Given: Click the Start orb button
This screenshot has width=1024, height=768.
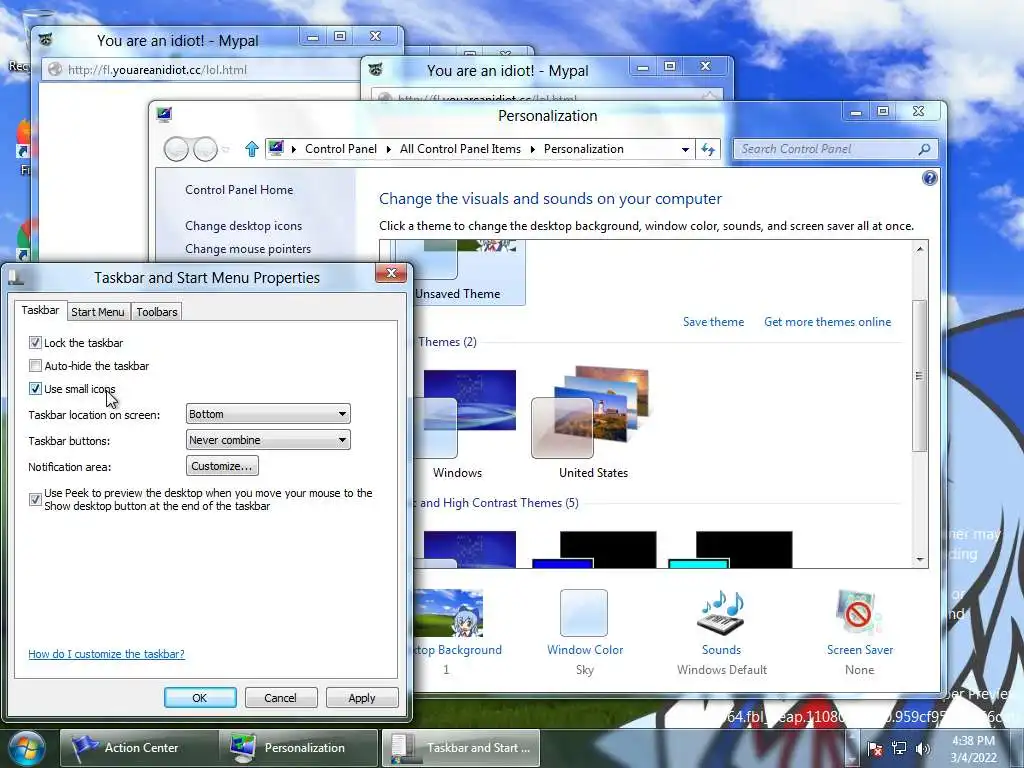Looking at the screenshot, I should click(27, 748).
